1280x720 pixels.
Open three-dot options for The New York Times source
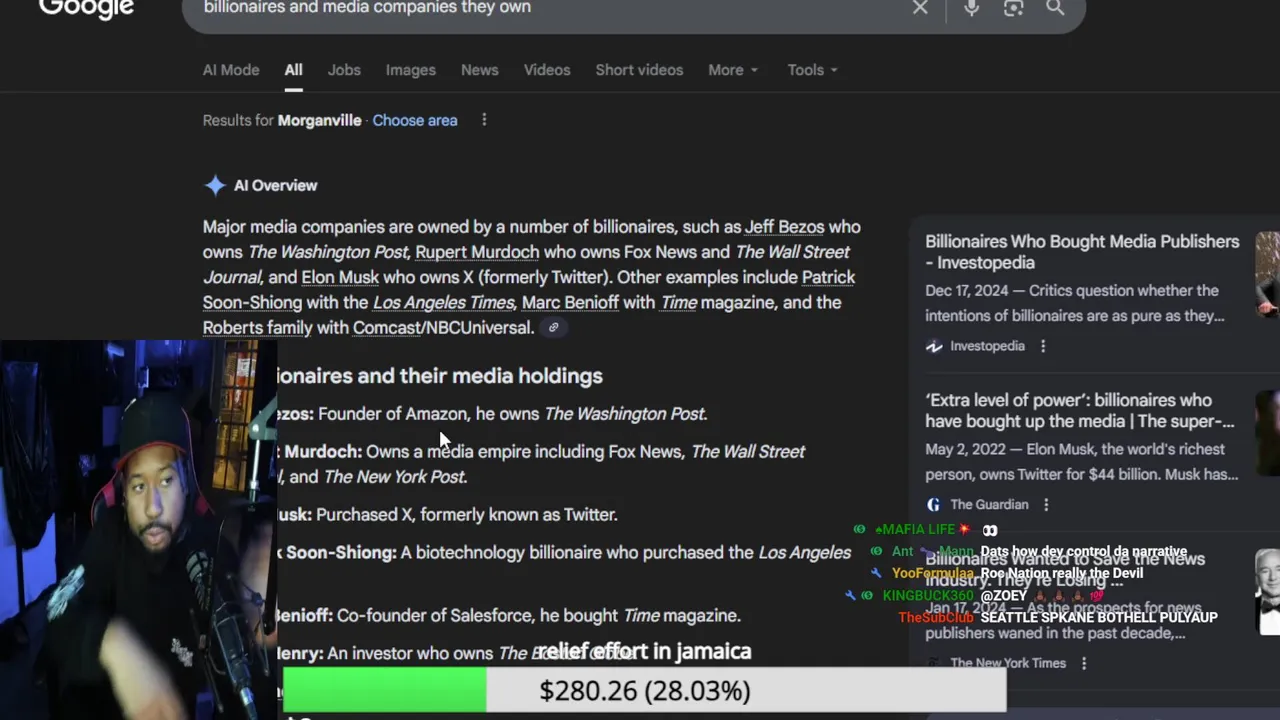(1084, 663)
